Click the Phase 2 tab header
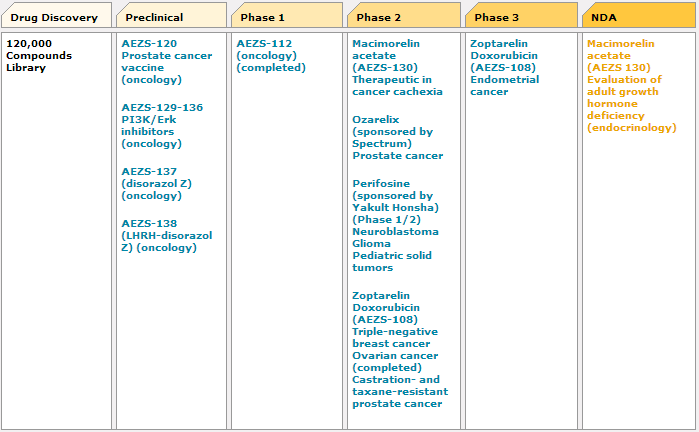 [379, 17]
